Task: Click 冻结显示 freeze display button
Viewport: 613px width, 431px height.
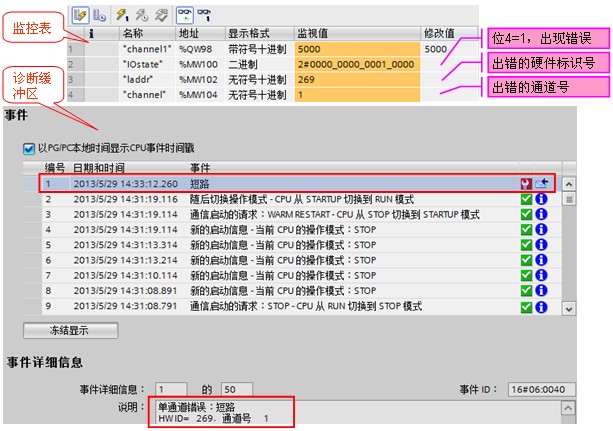Action: (70, 330)
